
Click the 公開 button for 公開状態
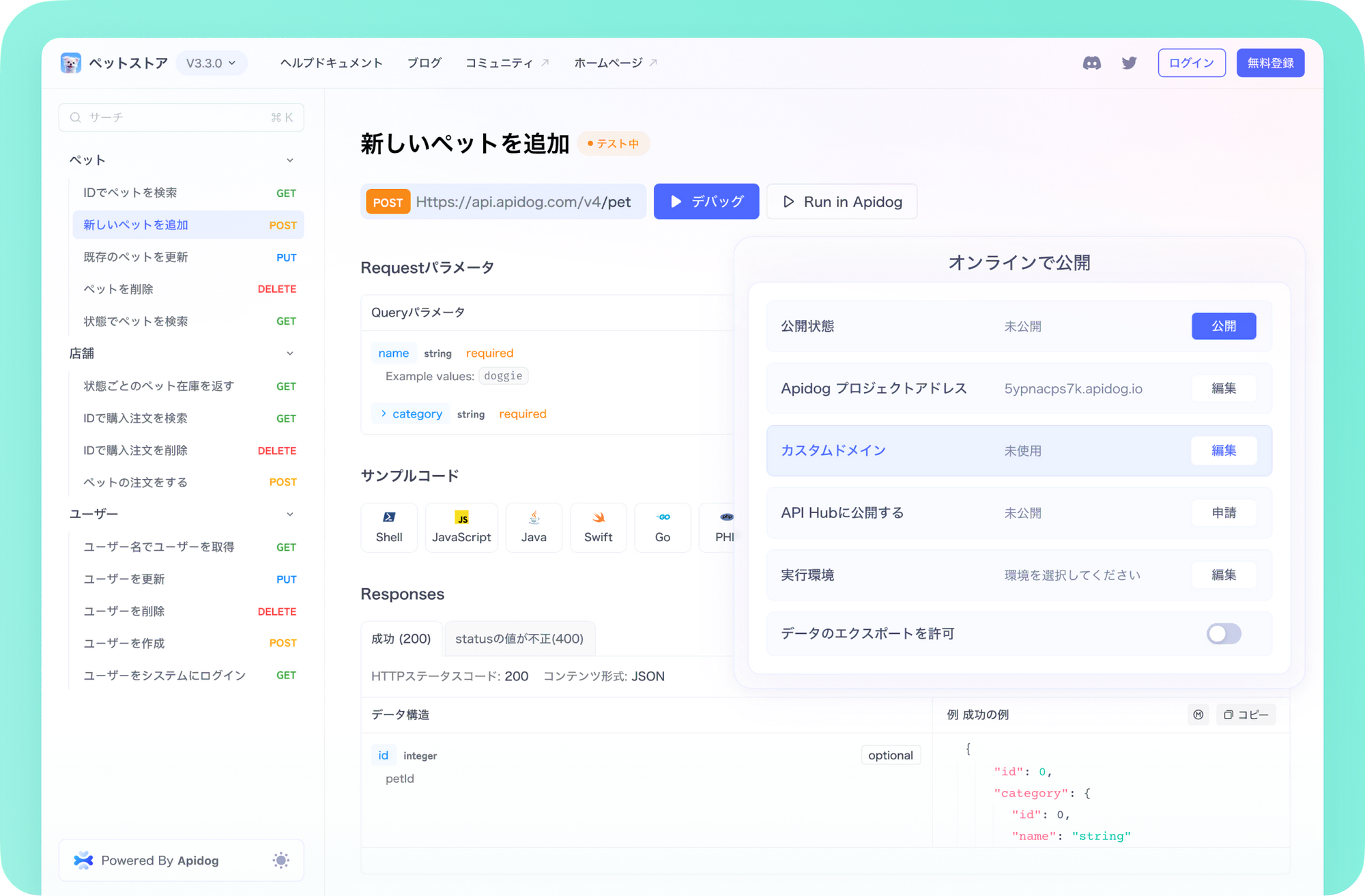pyautogui.click(x=1224, y=326)
